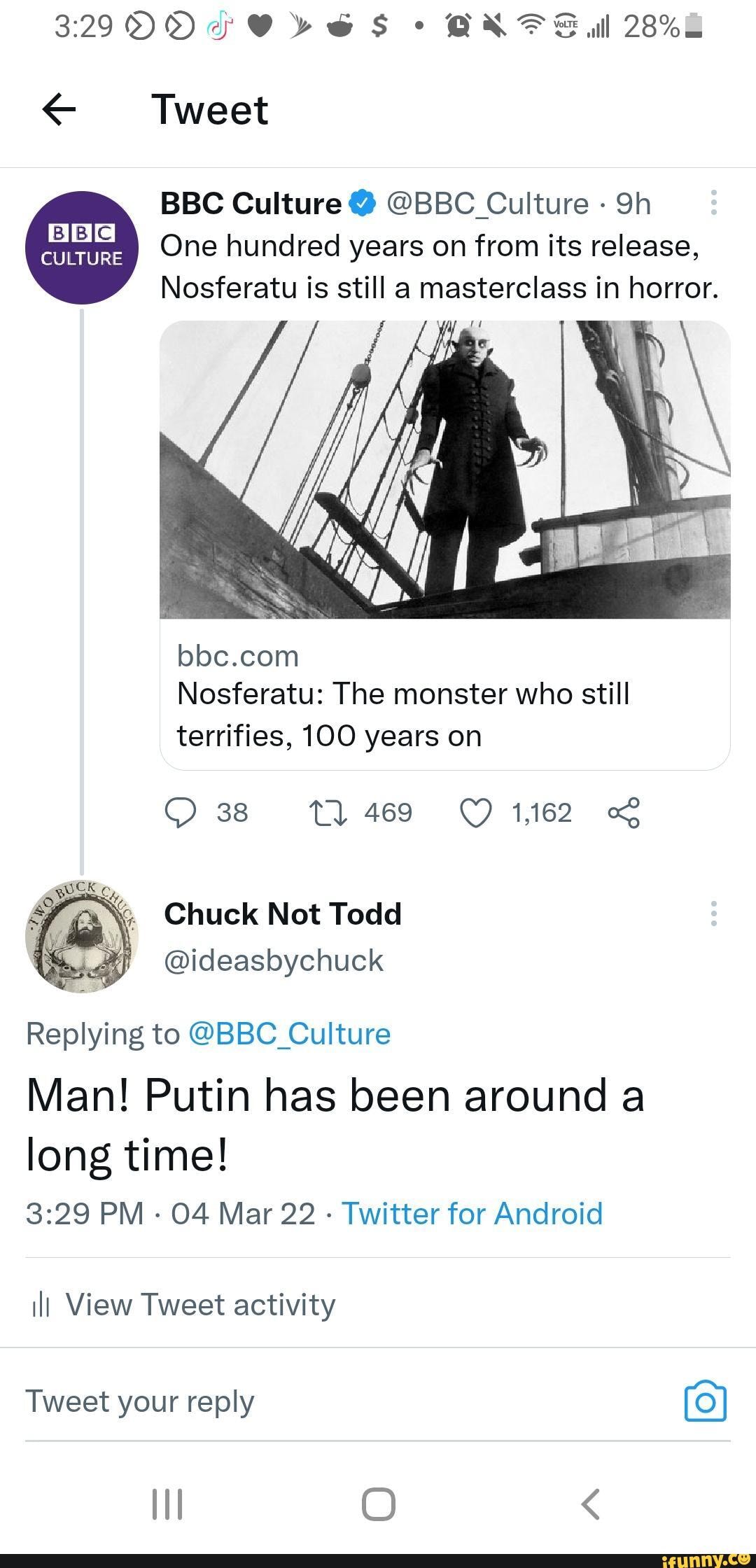
Task: Open three-dot menu on BBC Culture tweet
Action: (x=713, y=202)
